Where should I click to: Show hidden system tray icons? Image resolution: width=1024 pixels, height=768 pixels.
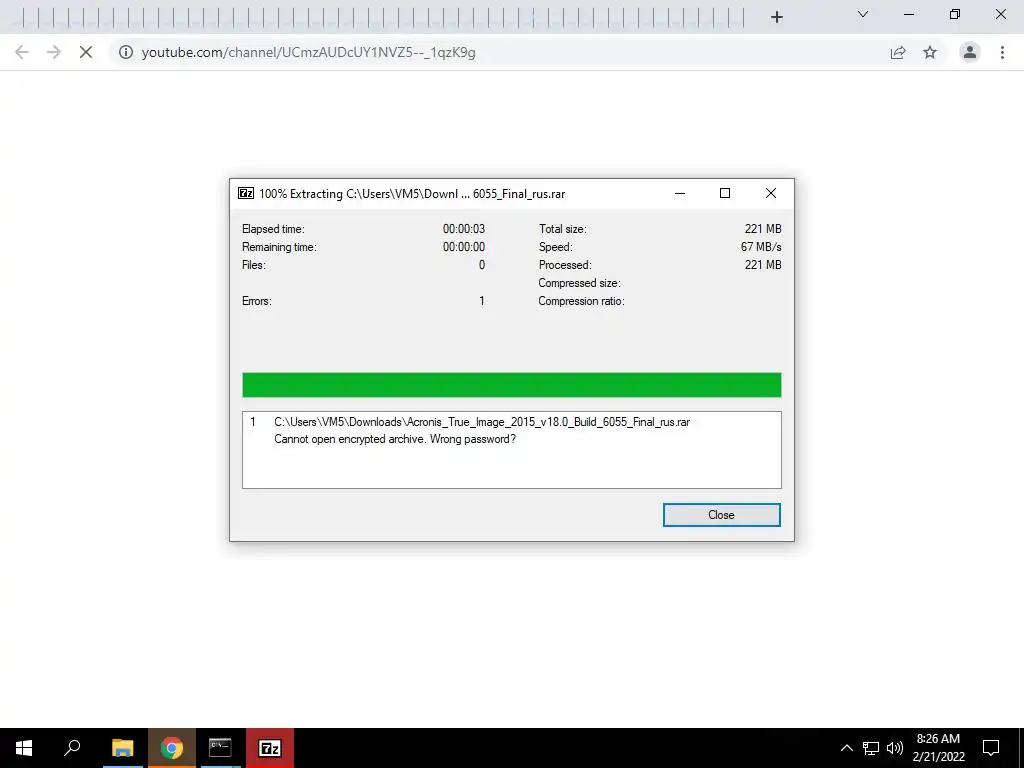coord(846,748)
